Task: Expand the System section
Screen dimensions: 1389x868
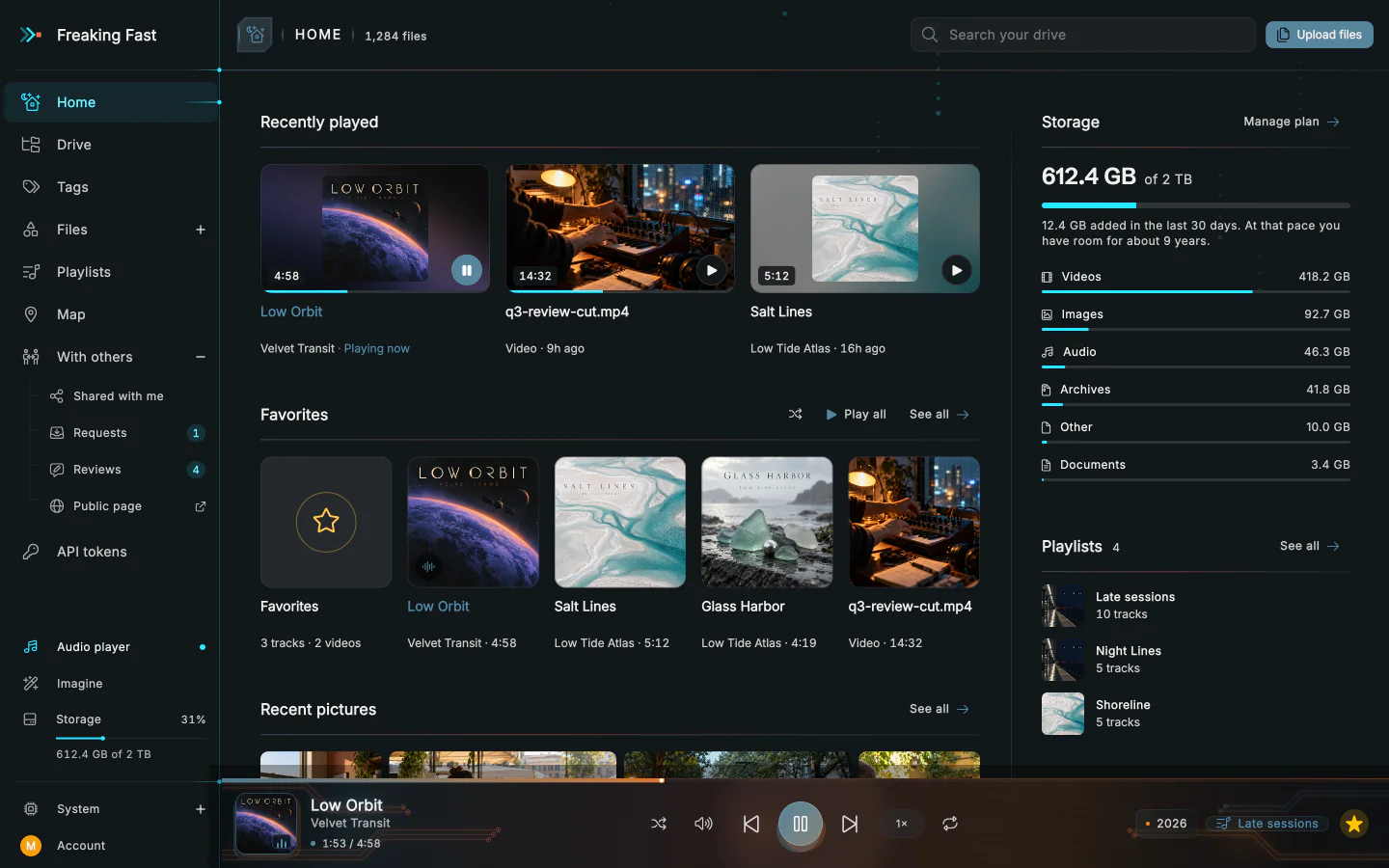Action: coord(201,809)
